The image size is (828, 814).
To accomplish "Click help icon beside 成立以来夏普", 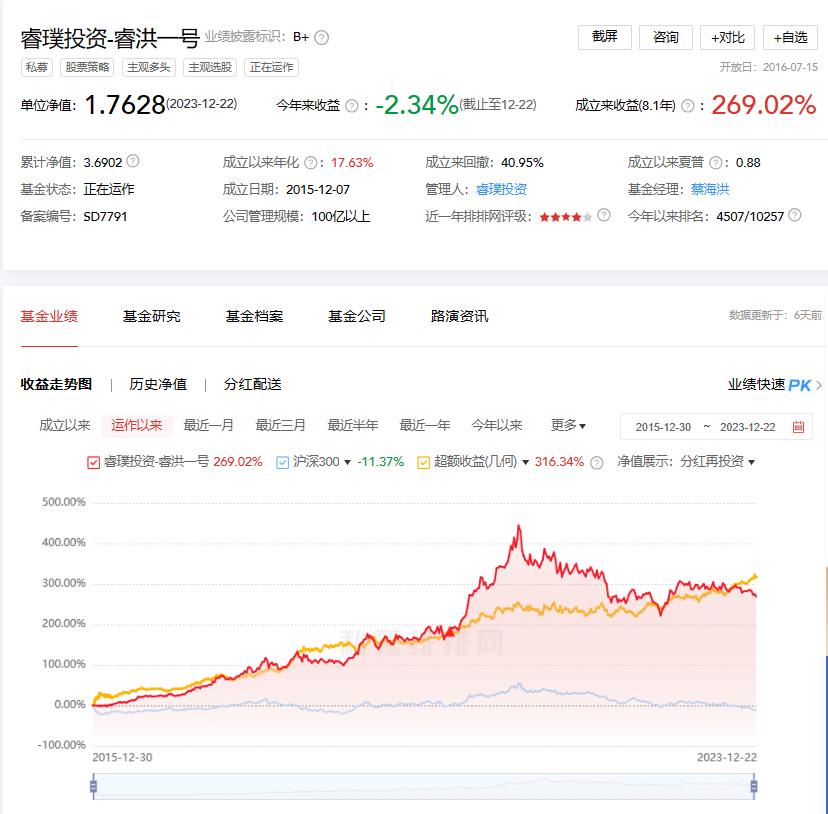I will 715,163.
